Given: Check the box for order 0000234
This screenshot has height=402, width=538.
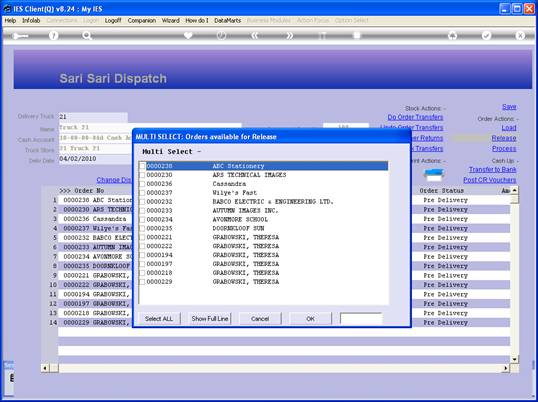Looking at the screenshot, I should (x=142, y=220).
